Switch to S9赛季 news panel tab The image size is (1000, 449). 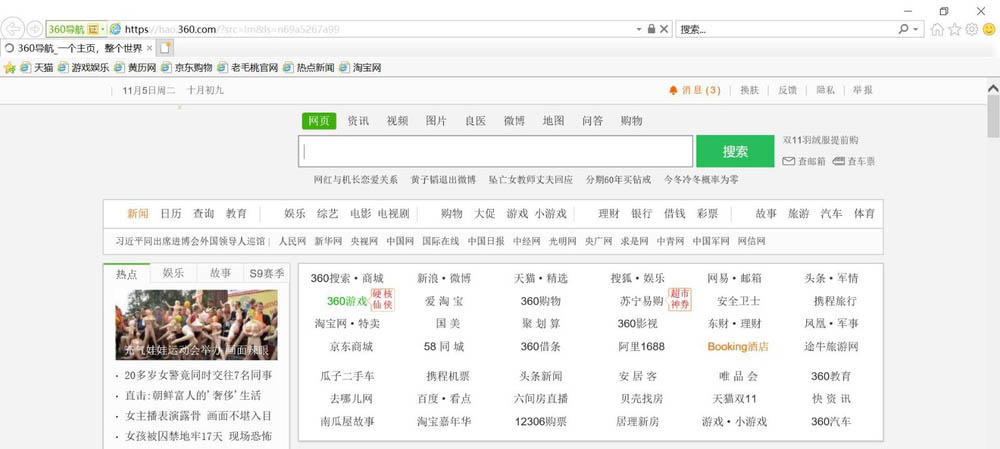click(x=267, y=273)
